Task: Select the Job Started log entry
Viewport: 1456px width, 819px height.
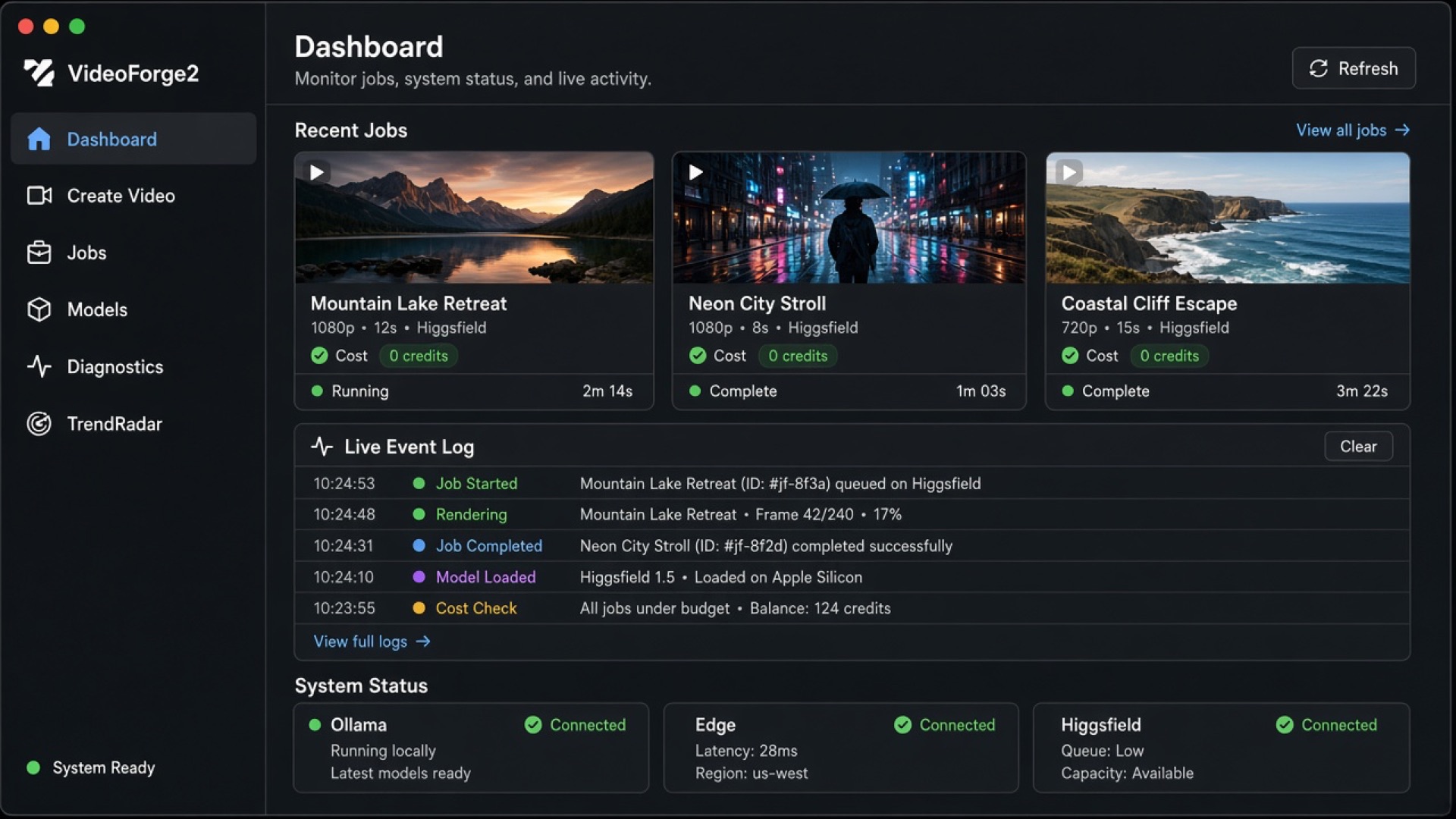Action: pyautogui.click(x=852, y=483)
